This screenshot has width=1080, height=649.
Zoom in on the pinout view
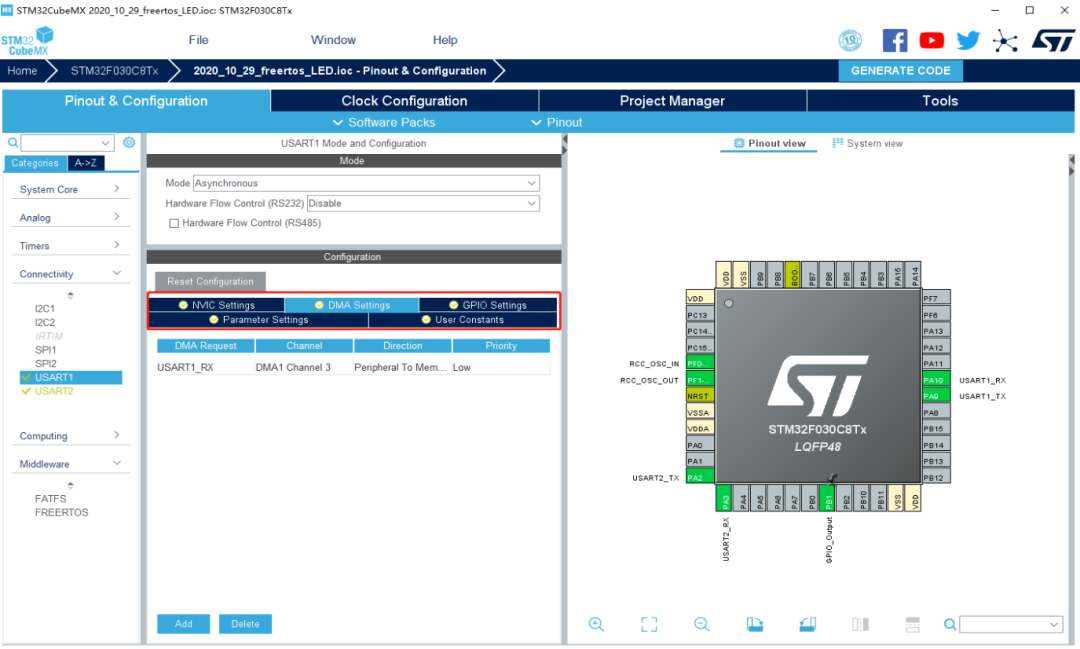[x=596, y=624]
